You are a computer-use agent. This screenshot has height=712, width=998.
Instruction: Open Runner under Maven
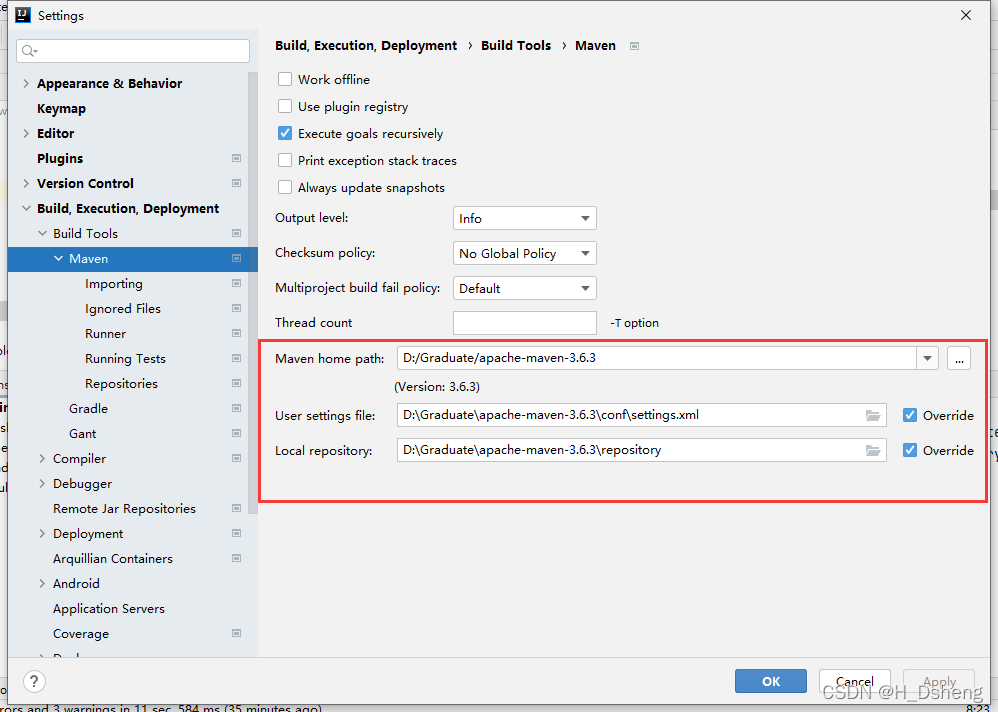click(106, 333)
